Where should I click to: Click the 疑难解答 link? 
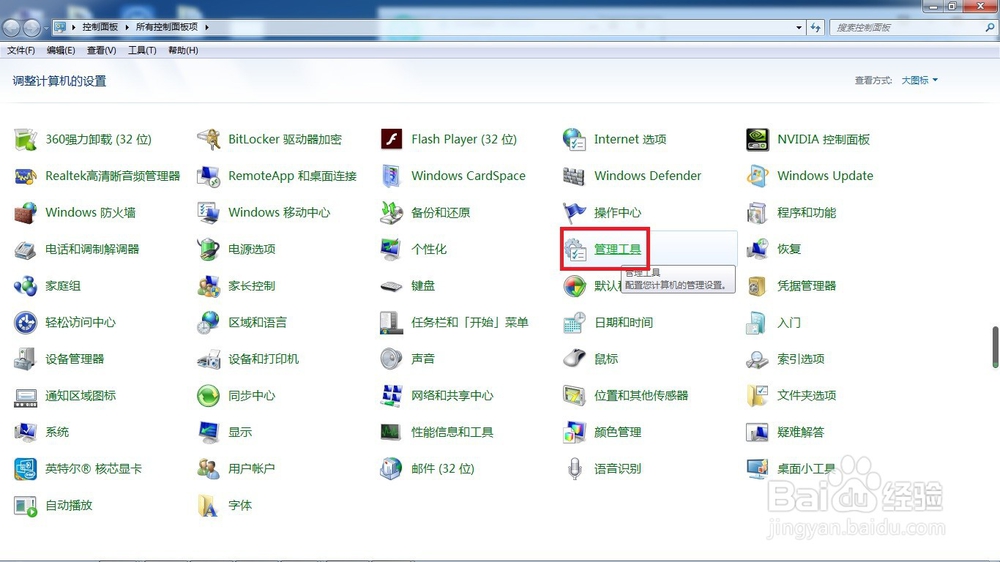[x=800, y=433]
